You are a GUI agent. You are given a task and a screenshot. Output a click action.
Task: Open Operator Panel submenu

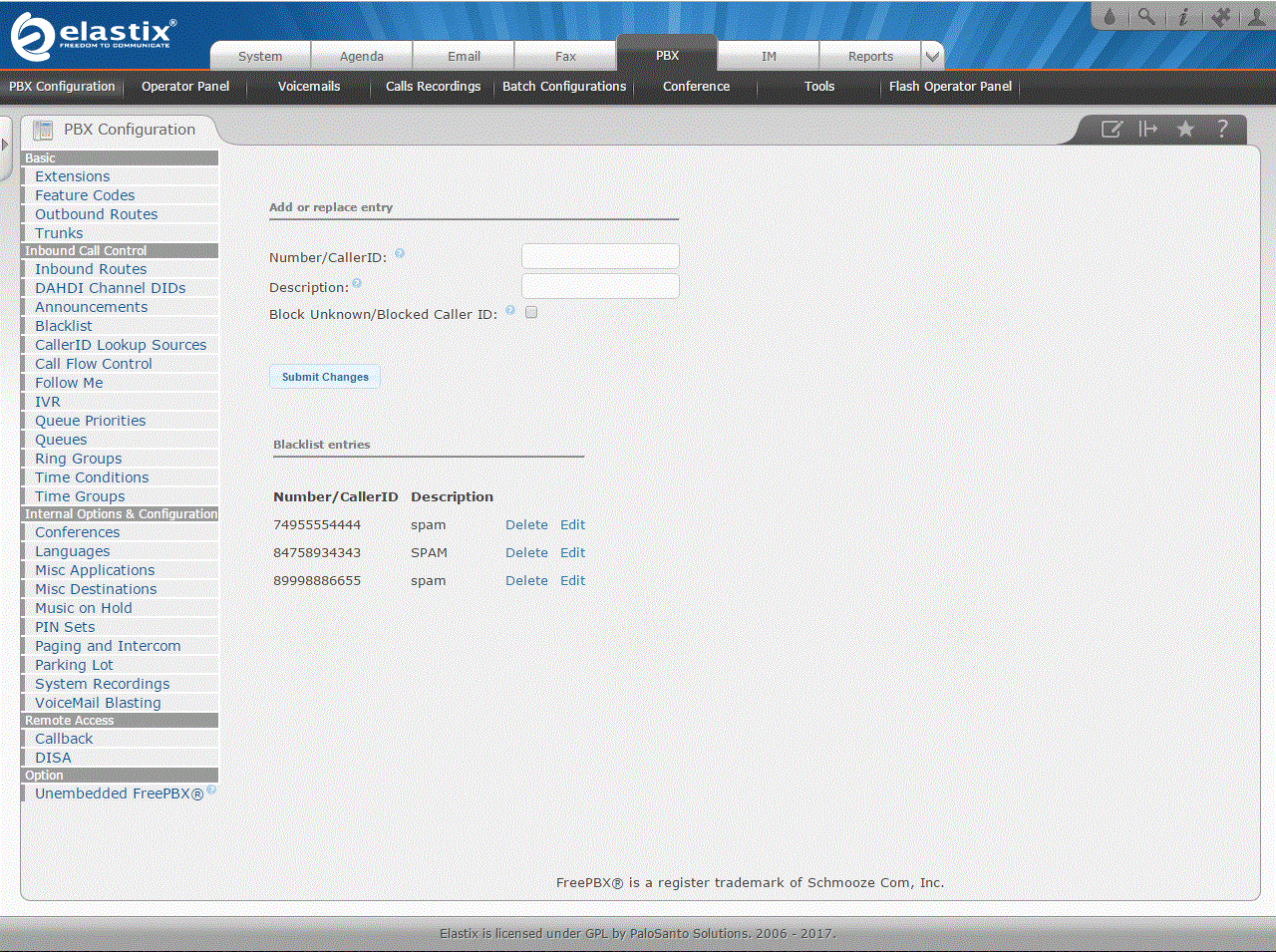[x=185, y=86]
